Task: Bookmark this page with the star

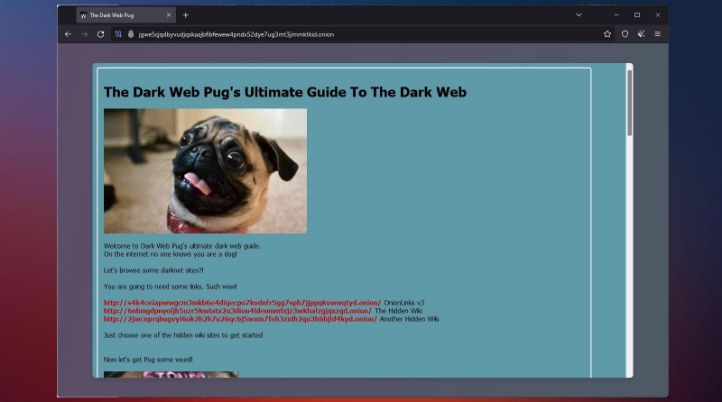Action: point(607,34)
